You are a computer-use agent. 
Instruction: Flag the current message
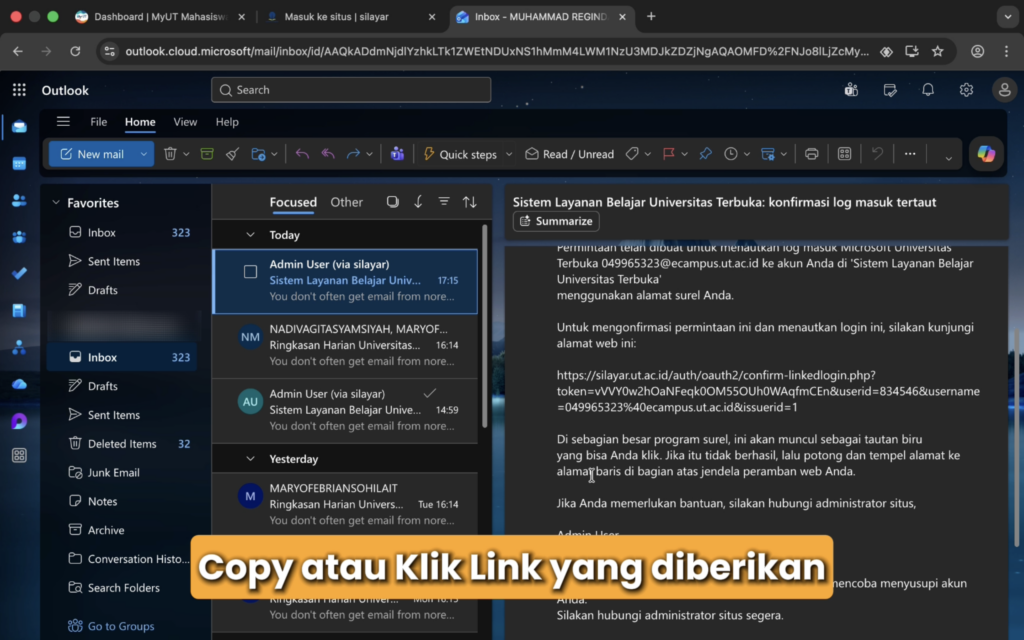(666, 153)
